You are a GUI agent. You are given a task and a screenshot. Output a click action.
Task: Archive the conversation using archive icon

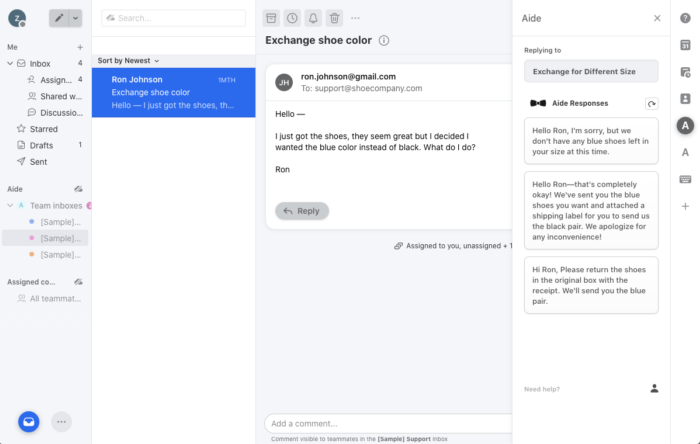[271, 18]
